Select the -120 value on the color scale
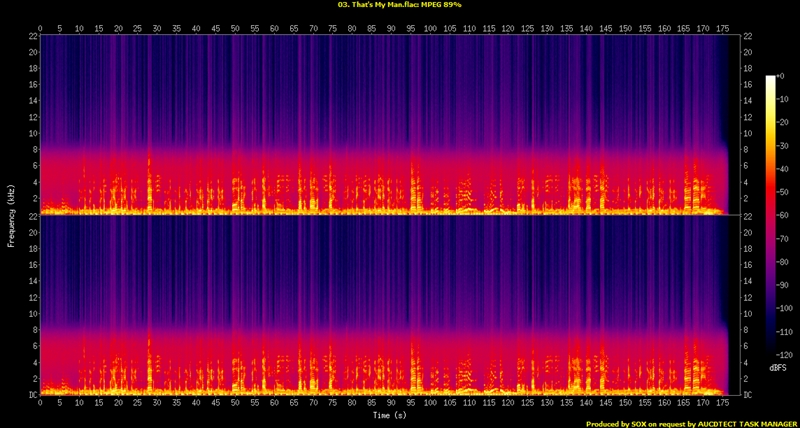800x428 pixels. point(787,355)
